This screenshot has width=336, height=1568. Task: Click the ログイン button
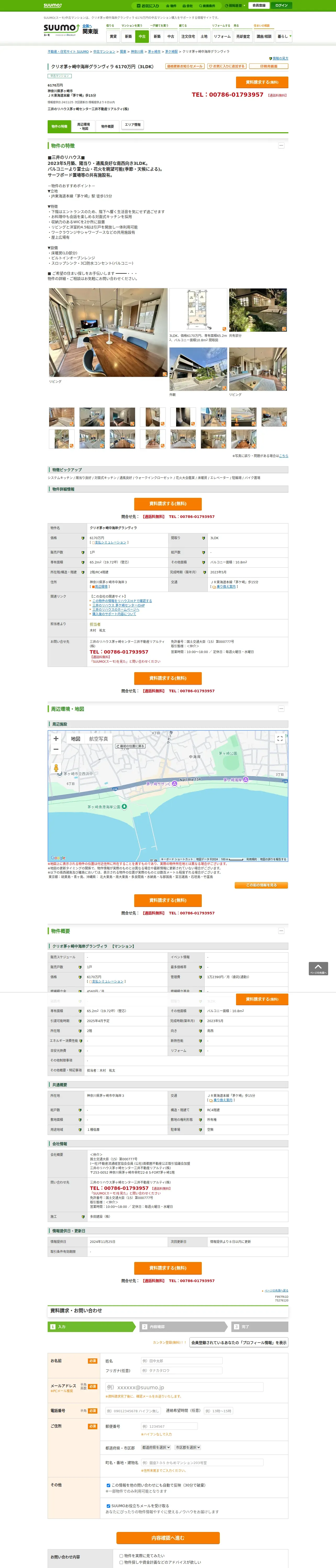coord(281,5)
